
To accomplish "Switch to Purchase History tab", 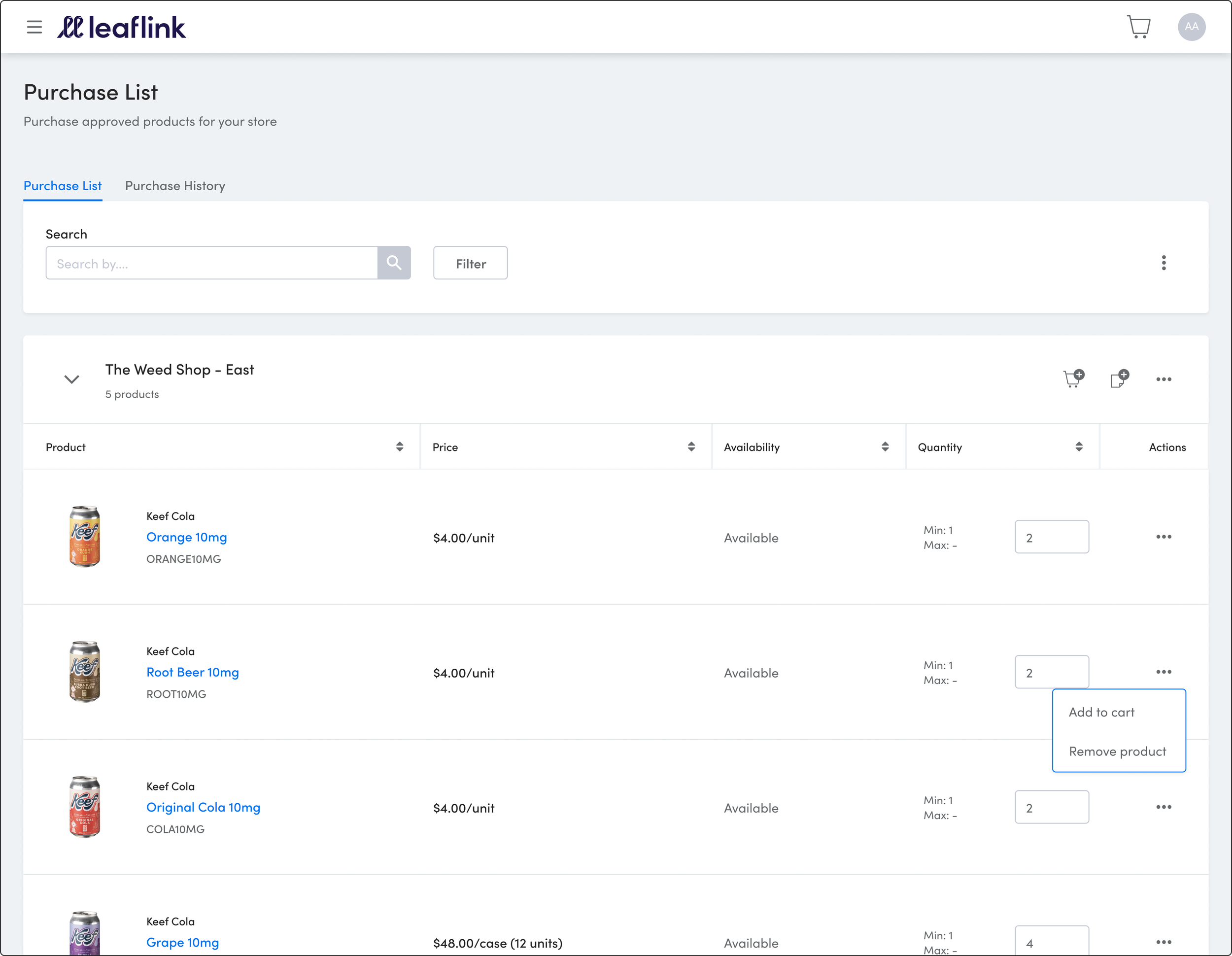I will 175,186.
